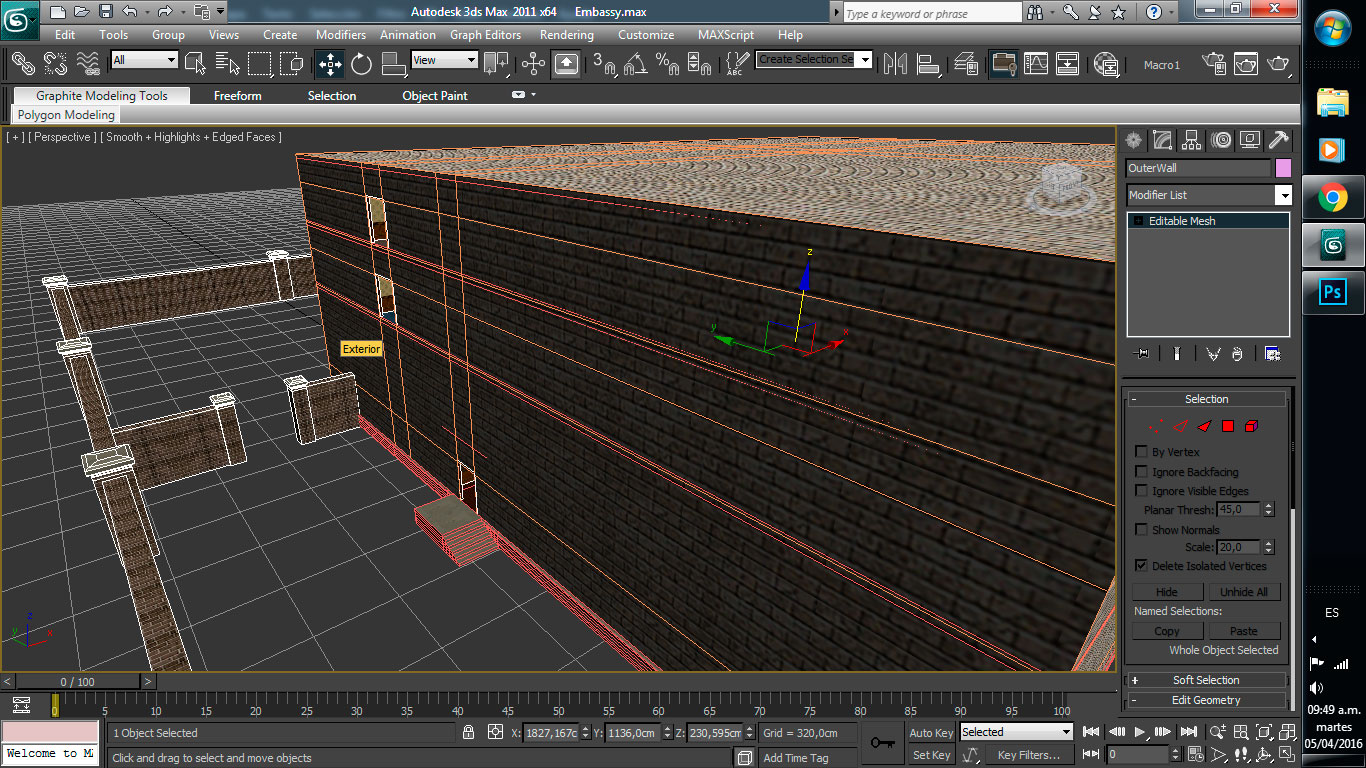Click the Select and Manipulate icon
Screen dimensions: 1366x768
(533, 64)
